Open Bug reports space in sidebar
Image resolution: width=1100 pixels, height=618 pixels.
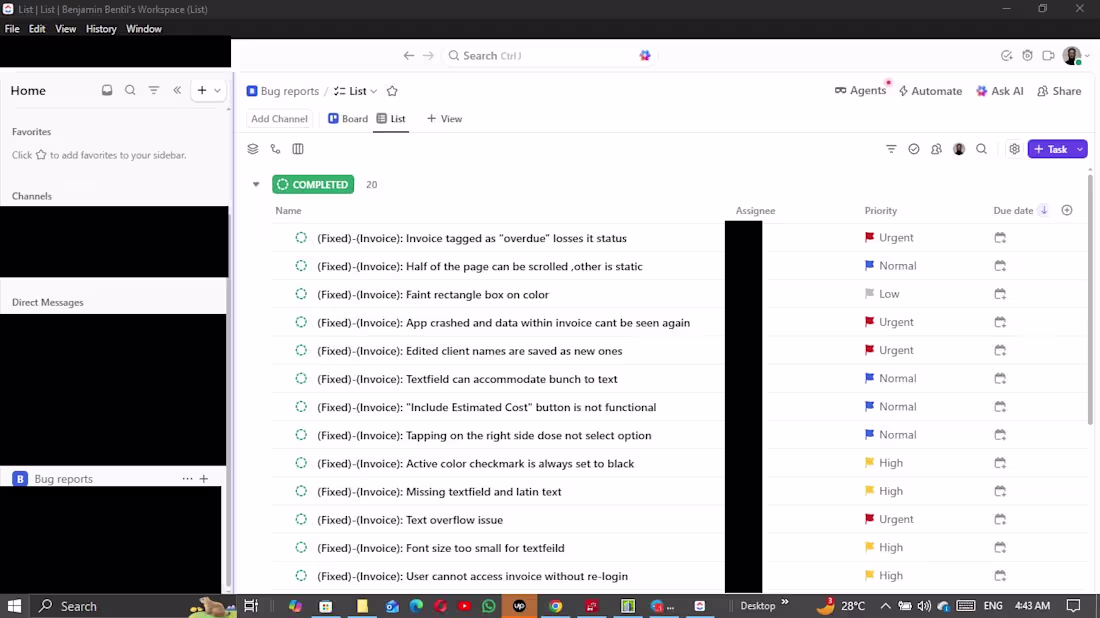[x=63, y=478]
